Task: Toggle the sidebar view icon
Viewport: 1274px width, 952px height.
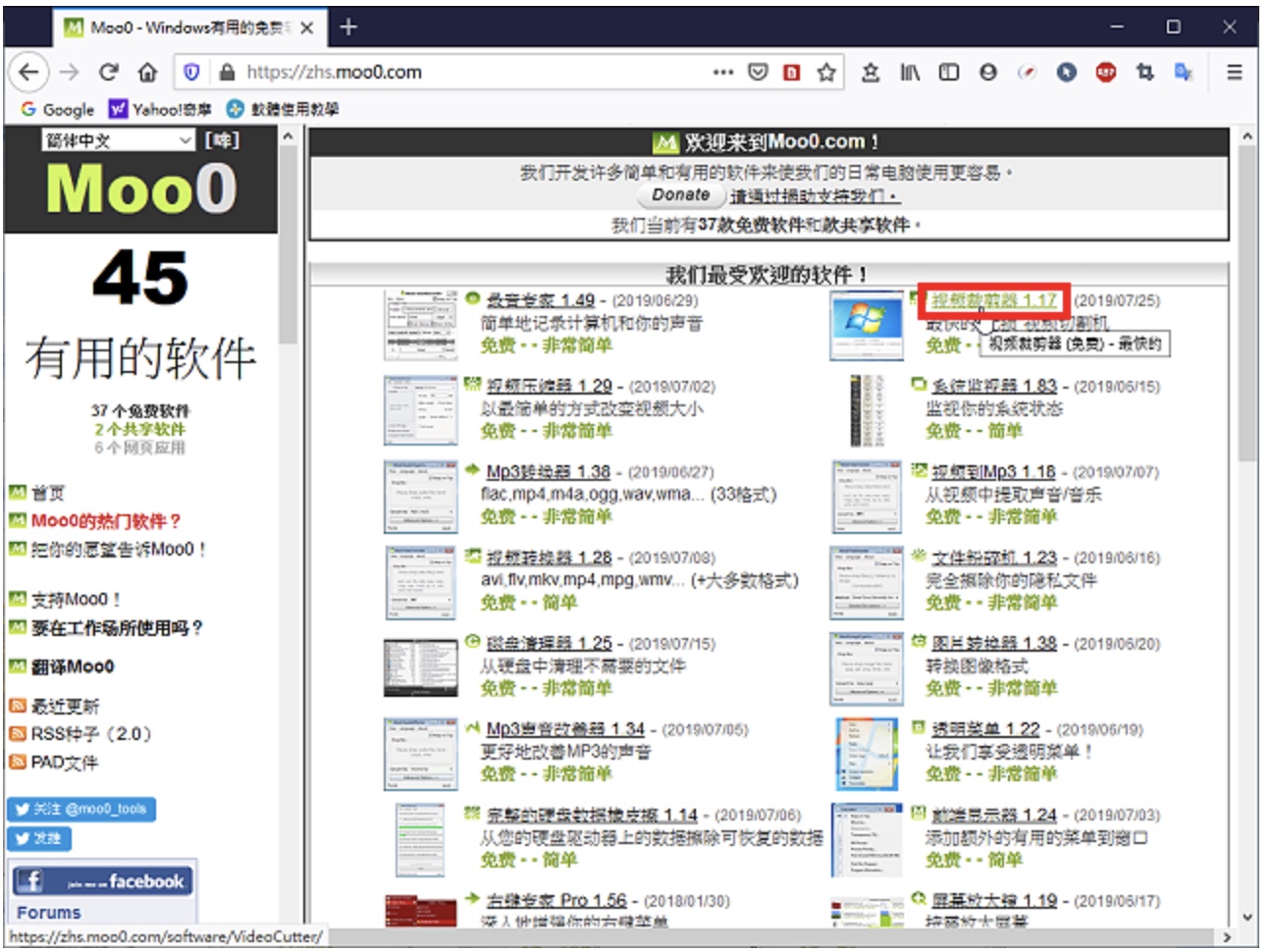Action: click(948, 72)
